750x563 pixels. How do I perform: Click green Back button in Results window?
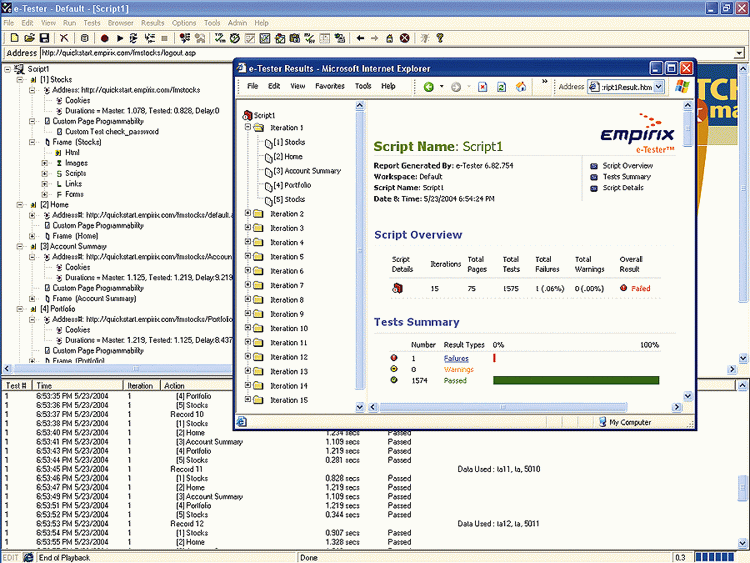[x=429, y=87]
